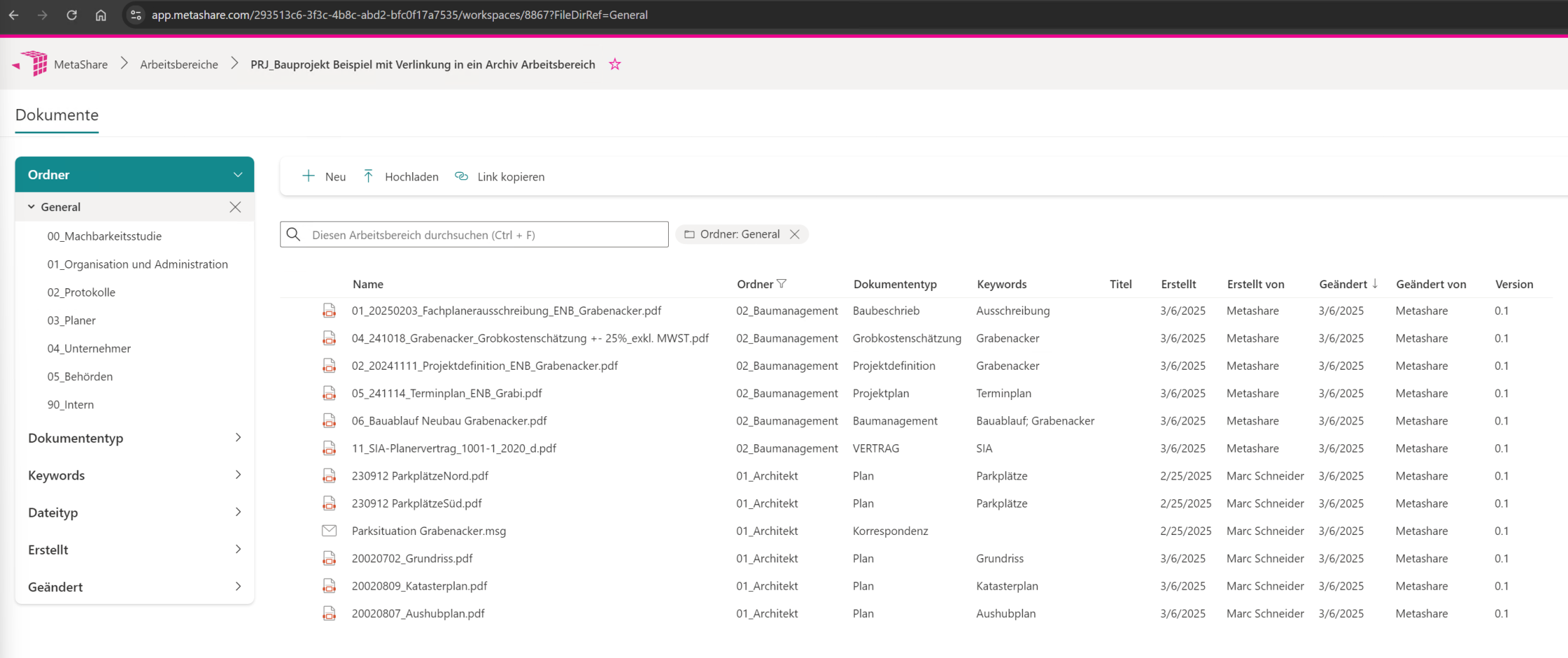Remove the 'Ordner: General' filter chip
Viewport: 1568px width, 658px height.
795,235
